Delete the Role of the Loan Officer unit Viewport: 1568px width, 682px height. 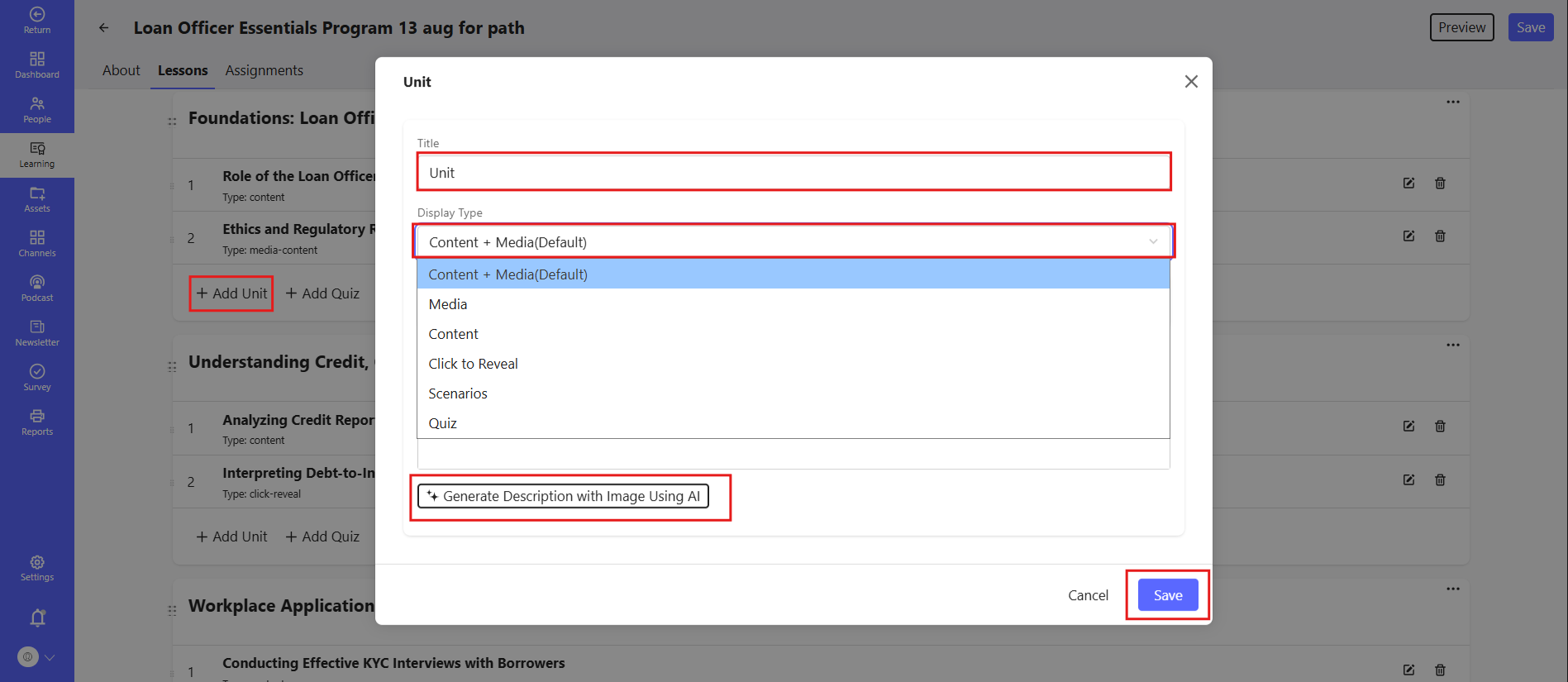tap(1440, 183)
